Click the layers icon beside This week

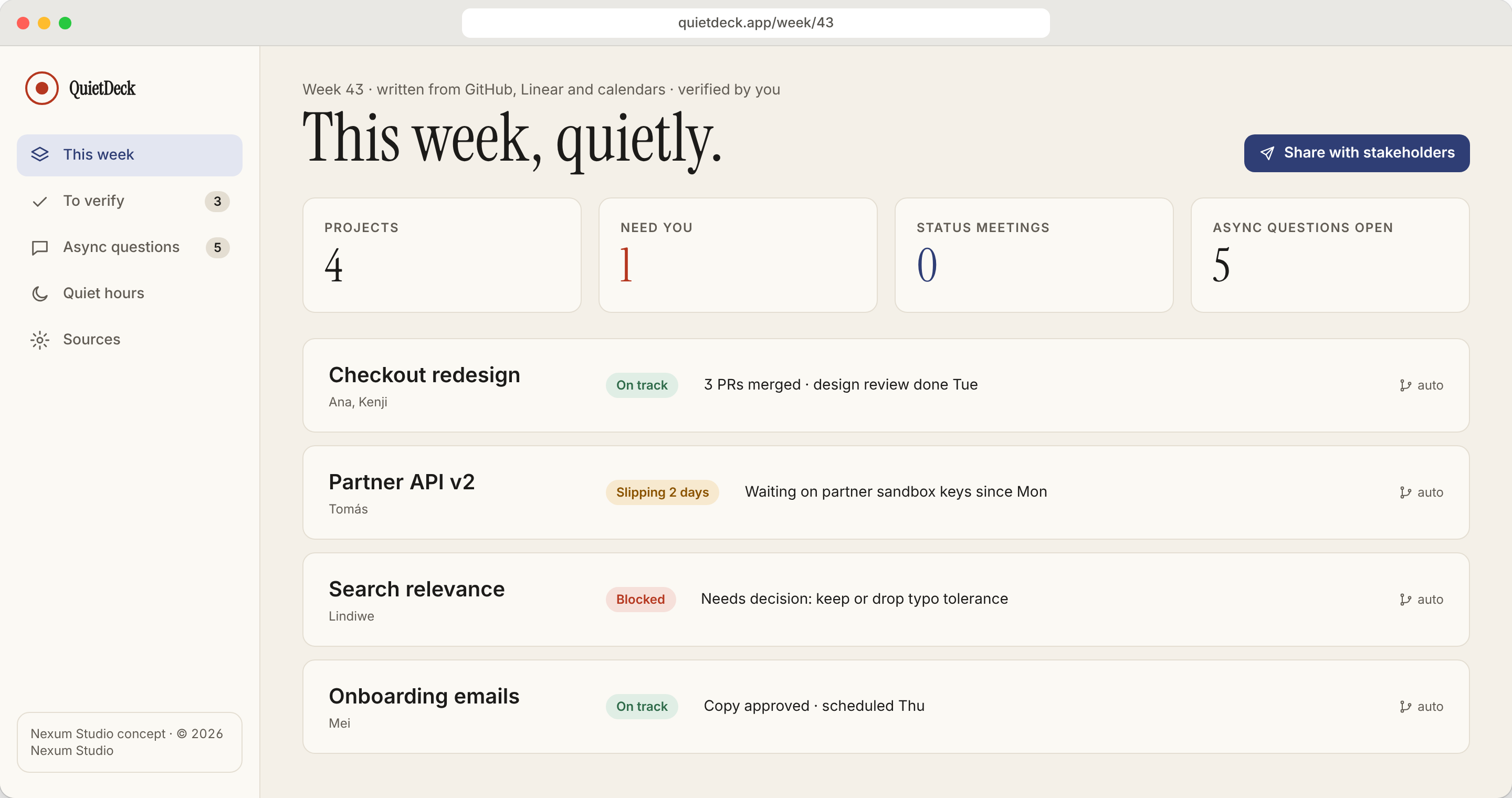pyautogui.click(x=39, y=154)
